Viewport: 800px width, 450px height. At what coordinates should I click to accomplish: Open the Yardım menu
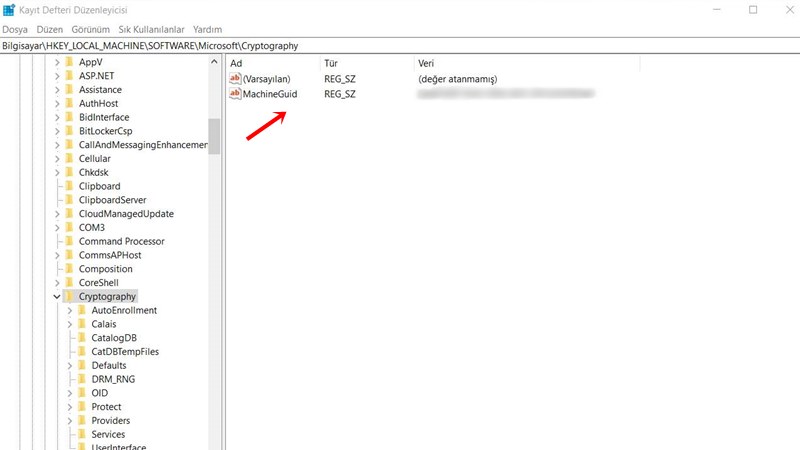click(x=207, y=30)
